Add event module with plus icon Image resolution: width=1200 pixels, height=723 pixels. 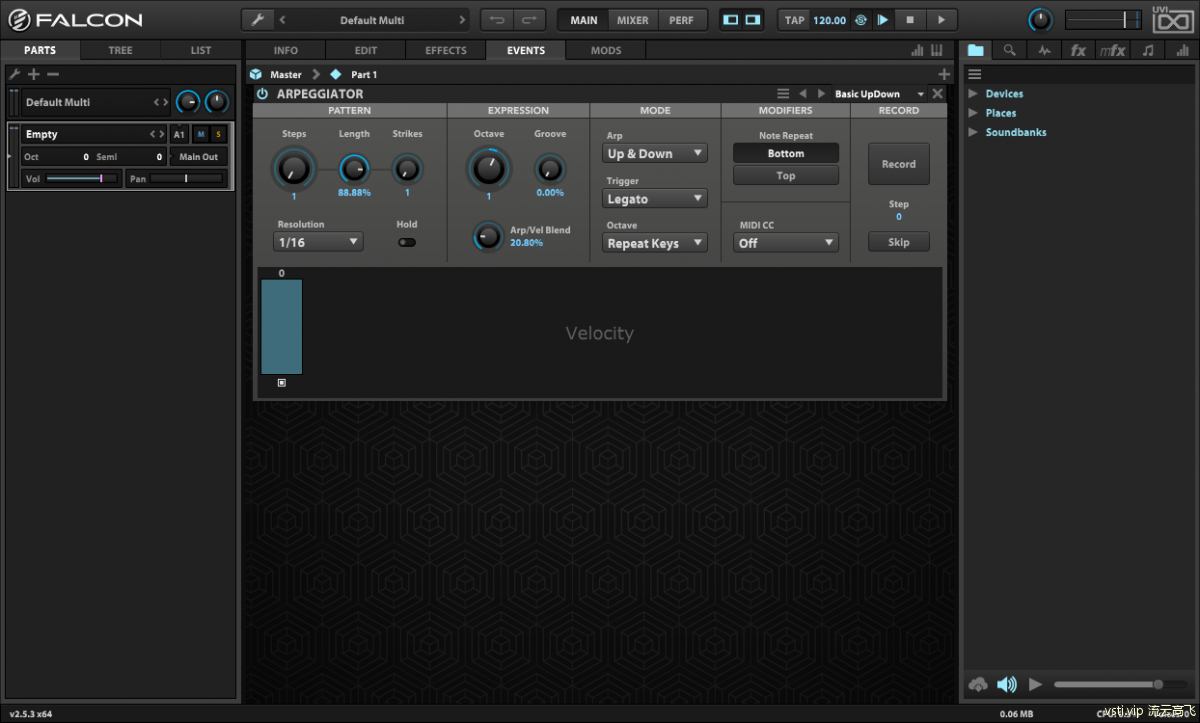(x=944, y=74)
